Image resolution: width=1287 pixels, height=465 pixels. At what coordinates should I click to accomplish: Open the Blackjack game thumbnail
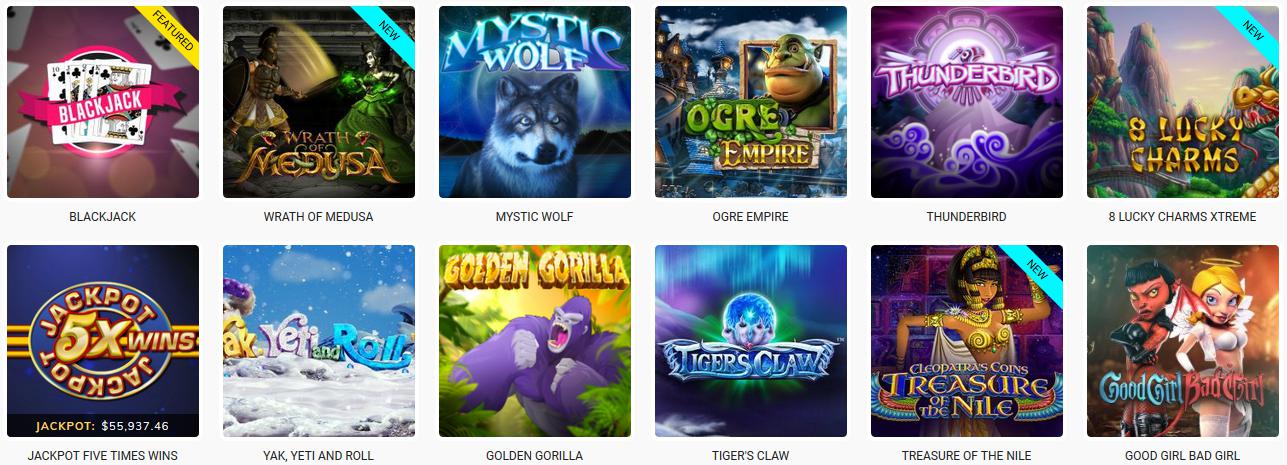pos(103,102)
